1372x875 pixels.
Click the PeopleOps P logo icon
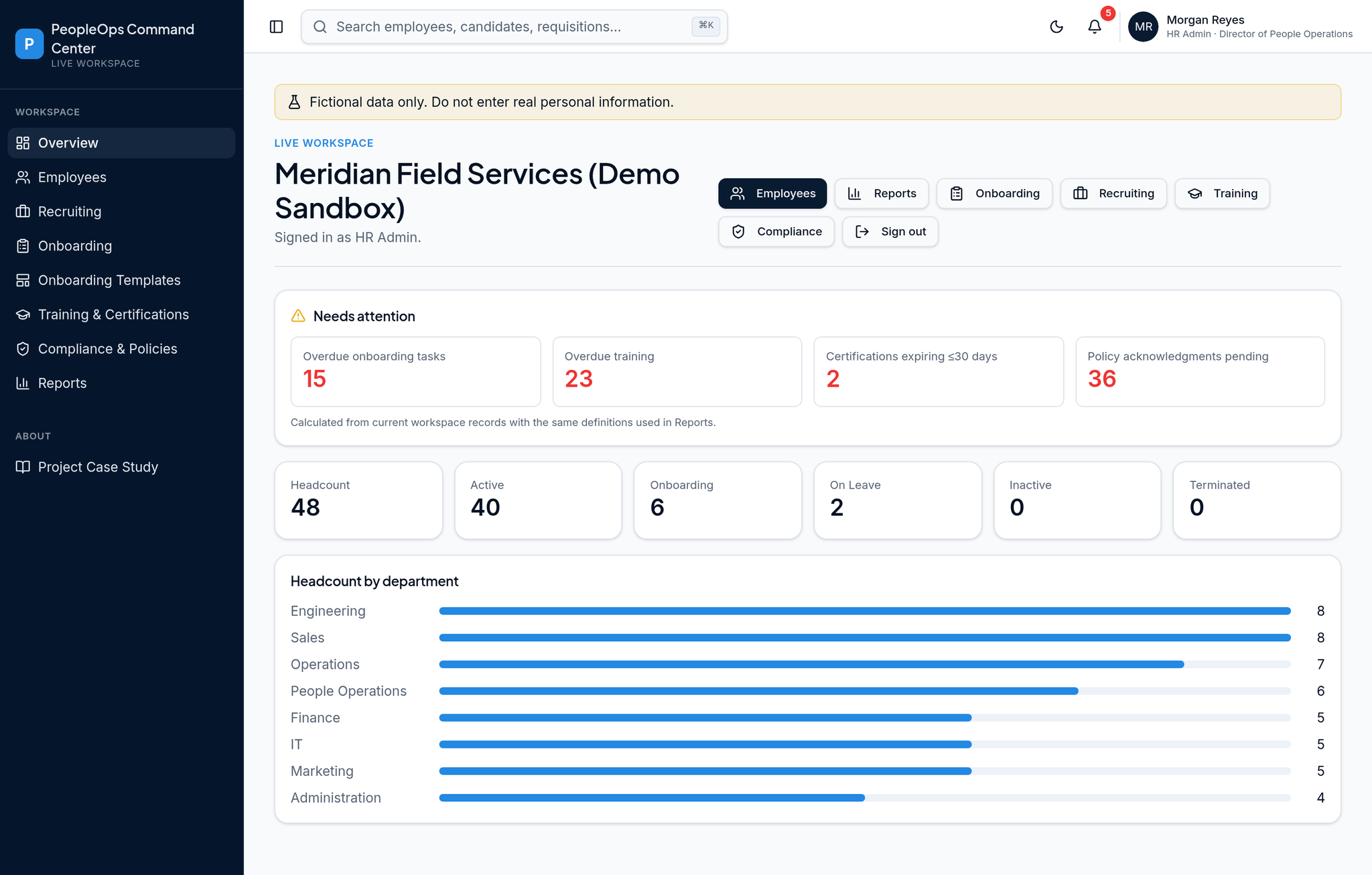(29, 44)
